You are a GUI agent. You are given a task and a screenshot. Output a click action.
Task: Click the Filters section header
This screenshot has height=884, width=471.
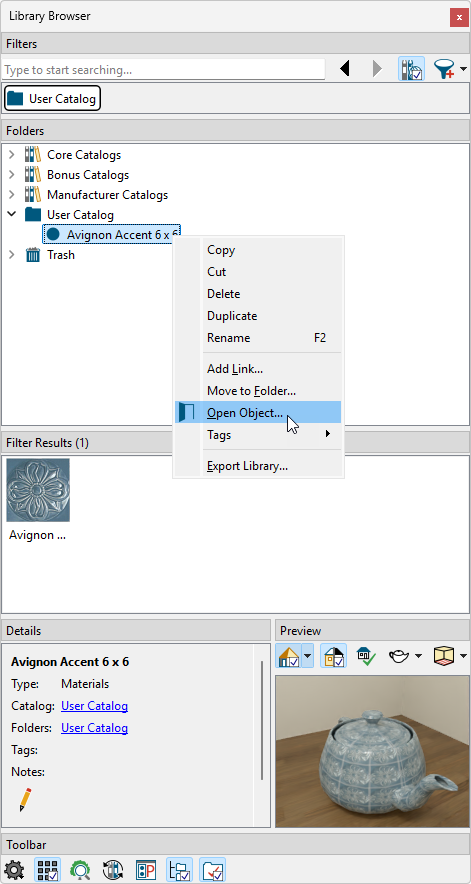tap(235, 43)
